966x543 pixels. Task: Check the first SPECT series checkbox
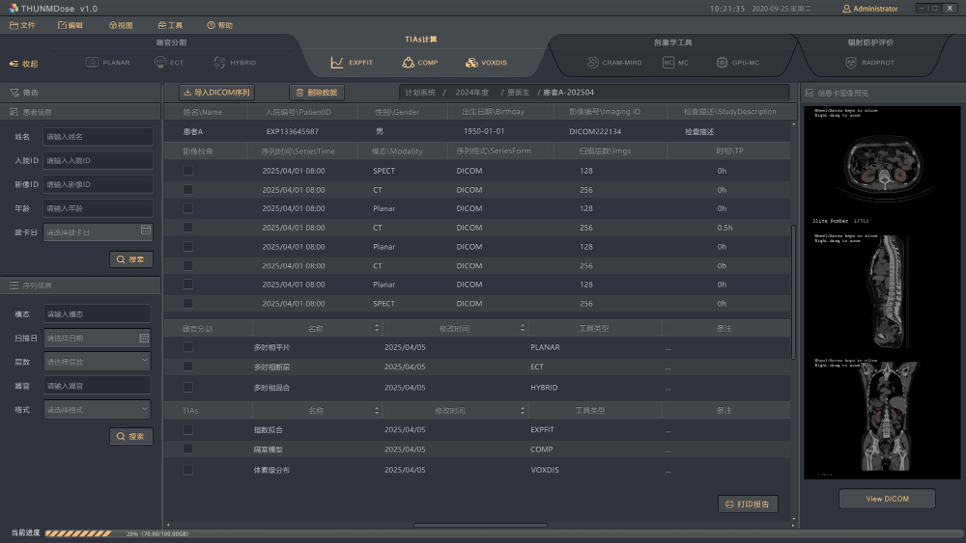(x=188, y=171)
